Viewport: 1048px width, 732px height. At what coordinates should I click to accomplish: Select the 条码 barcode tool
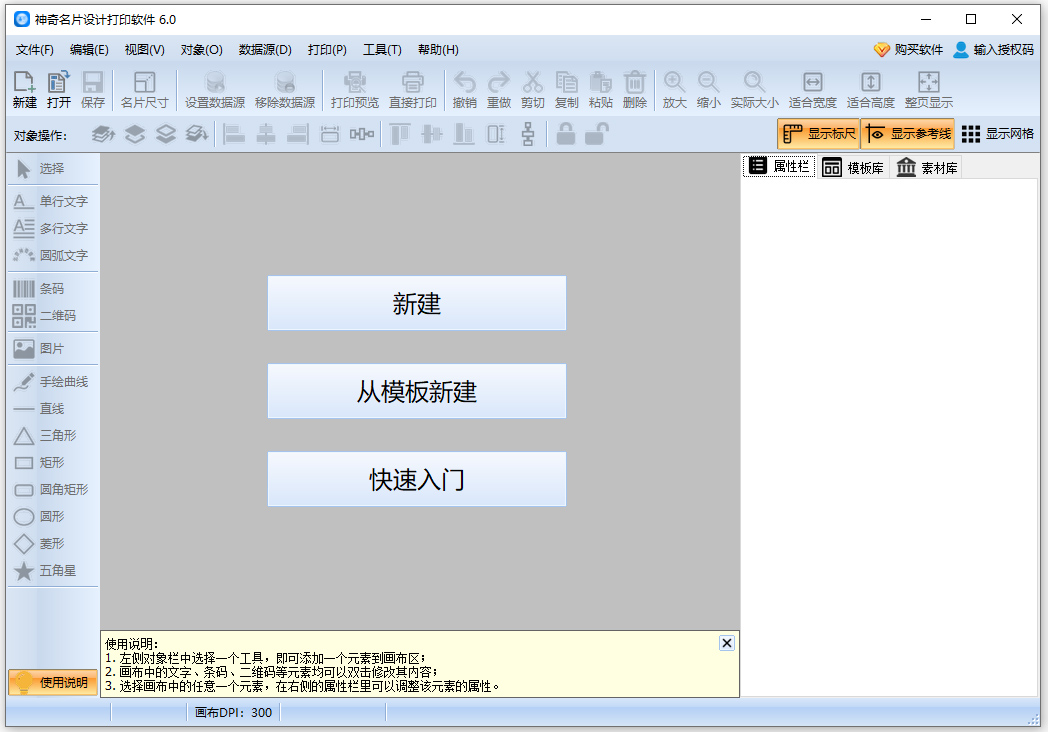44,287
